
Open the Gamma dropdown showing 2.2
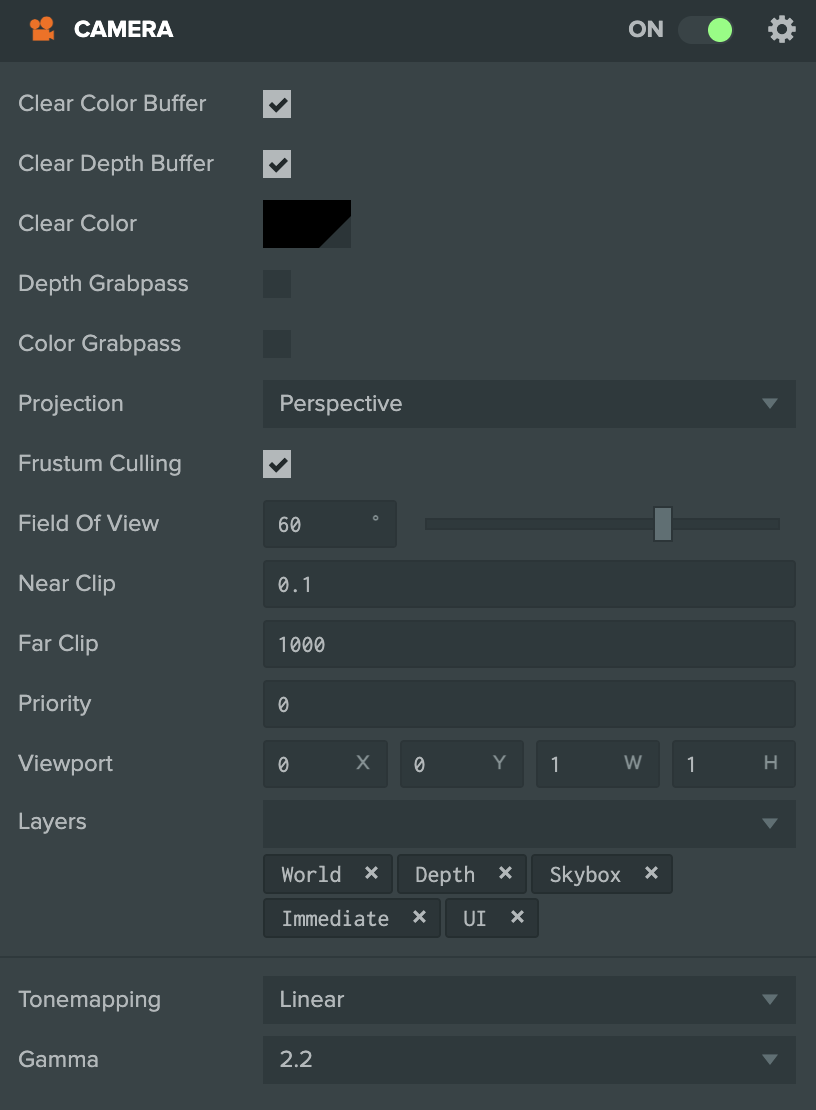pyautogui.click(x=529, y=1060)
